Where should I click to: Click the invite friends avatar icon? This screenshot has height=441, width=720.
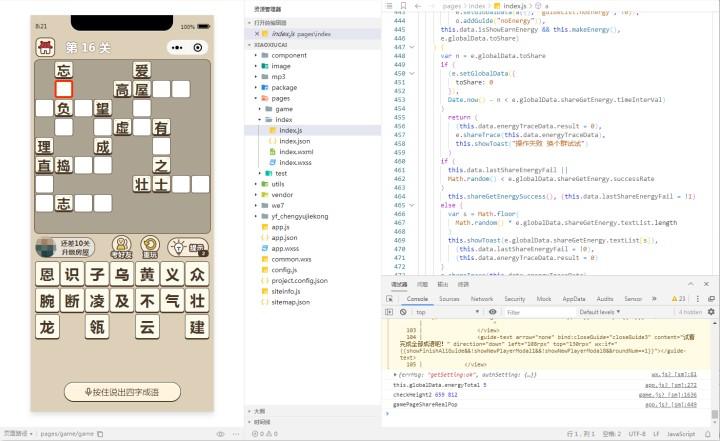[121, 244]
